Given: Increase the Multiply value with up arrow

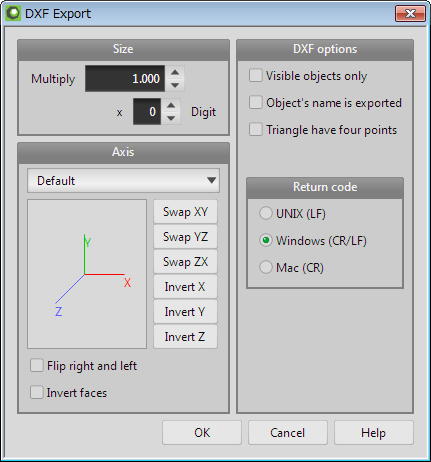Looking at the screenshot, I should click(x=175, y=72).
